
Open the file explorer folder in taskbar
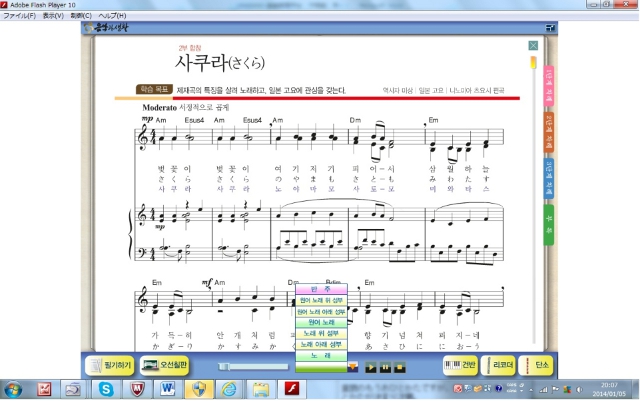[260, 389]
